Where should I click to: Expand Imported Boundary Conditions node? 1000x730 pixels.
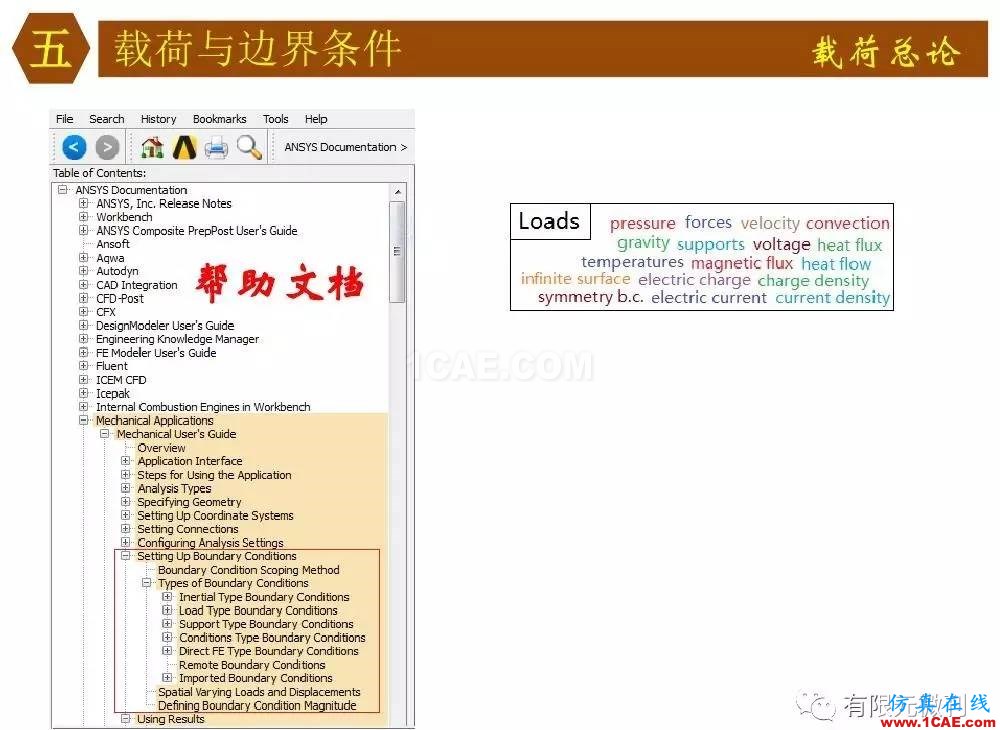(167, 678)
